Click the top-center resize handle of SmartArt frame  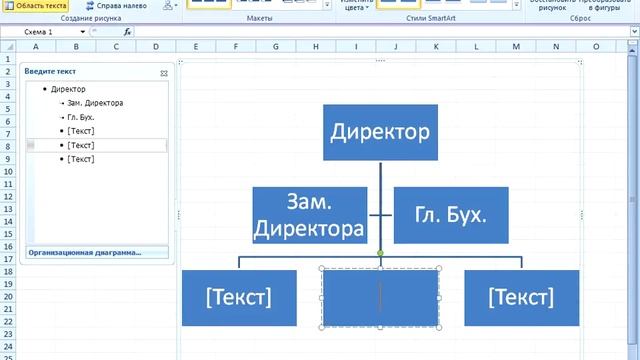(380, 61)
